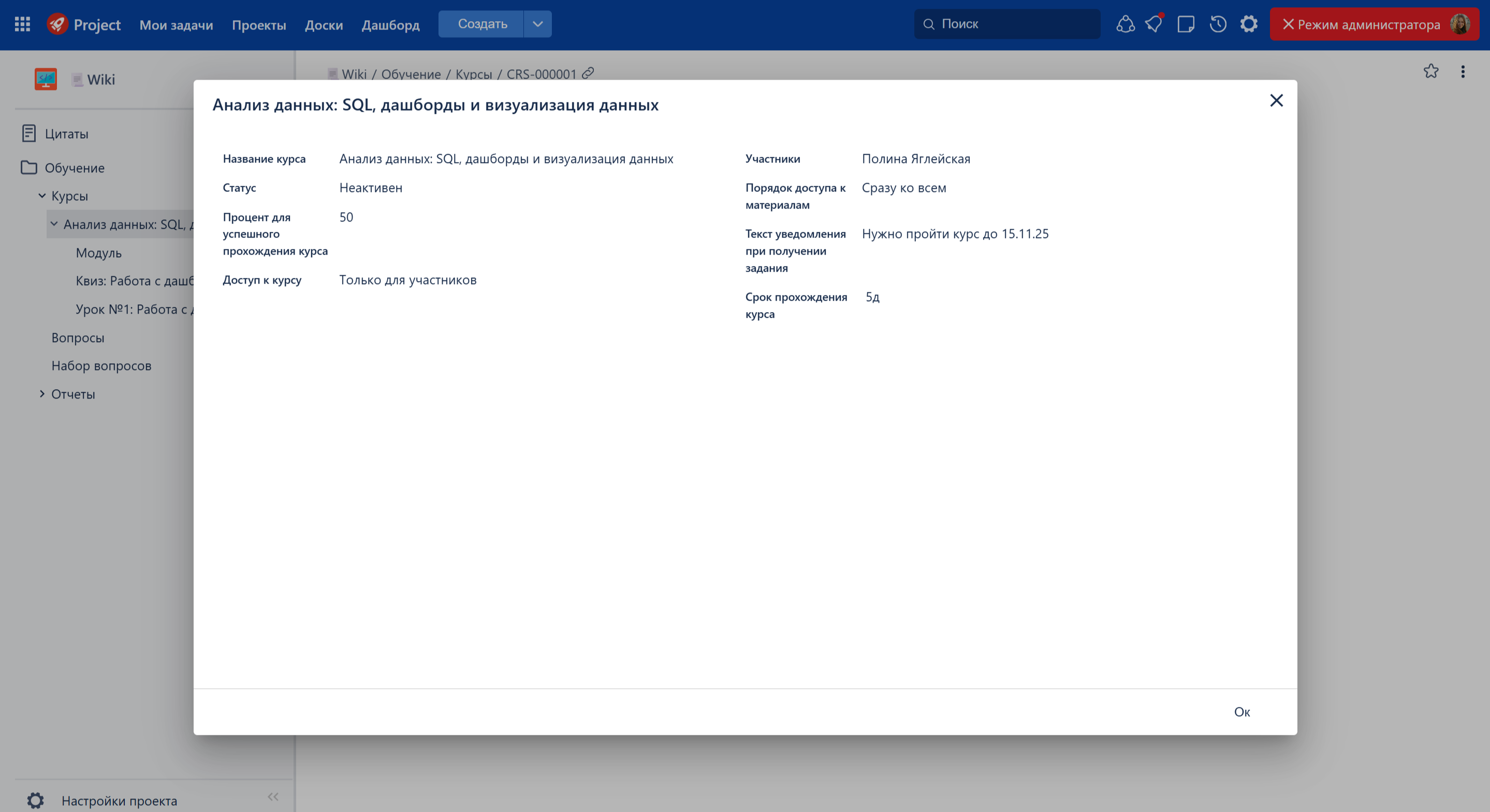Viewport: 1490px width, 812px height.
Task: Add page to favorites star icon
Action: (1431, 71)
